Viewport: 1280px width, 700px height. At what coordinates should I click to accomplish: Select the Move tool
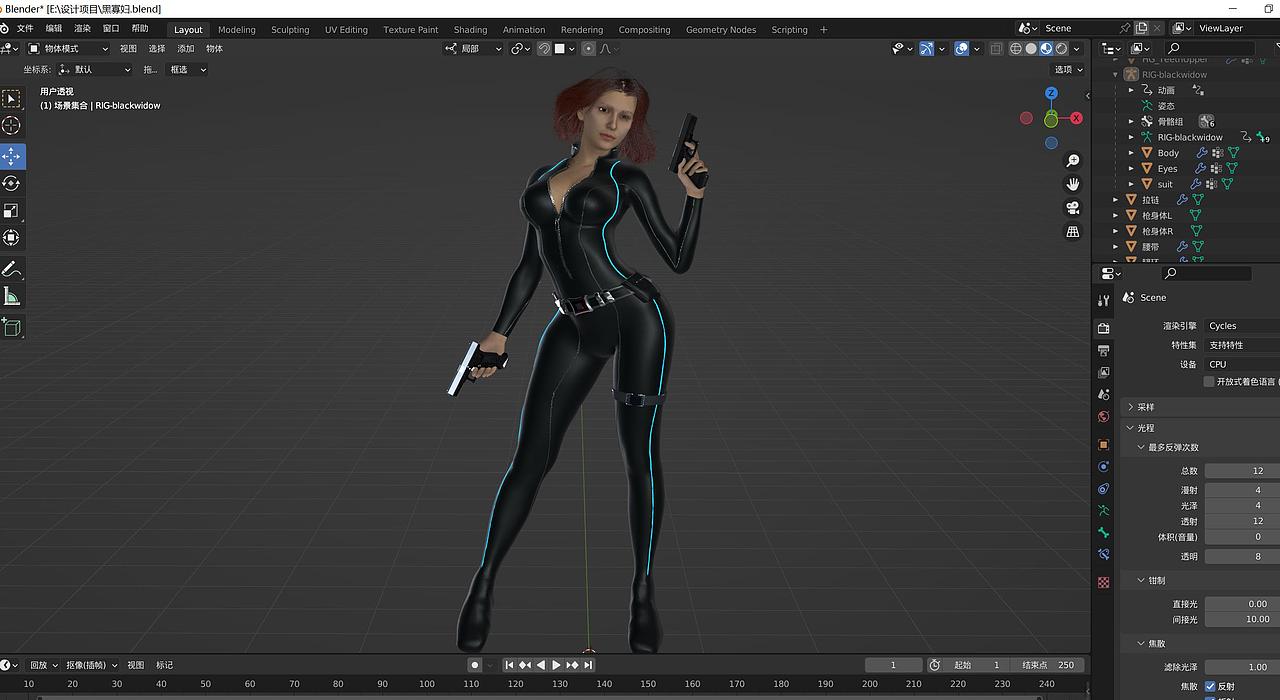point(11,156)
